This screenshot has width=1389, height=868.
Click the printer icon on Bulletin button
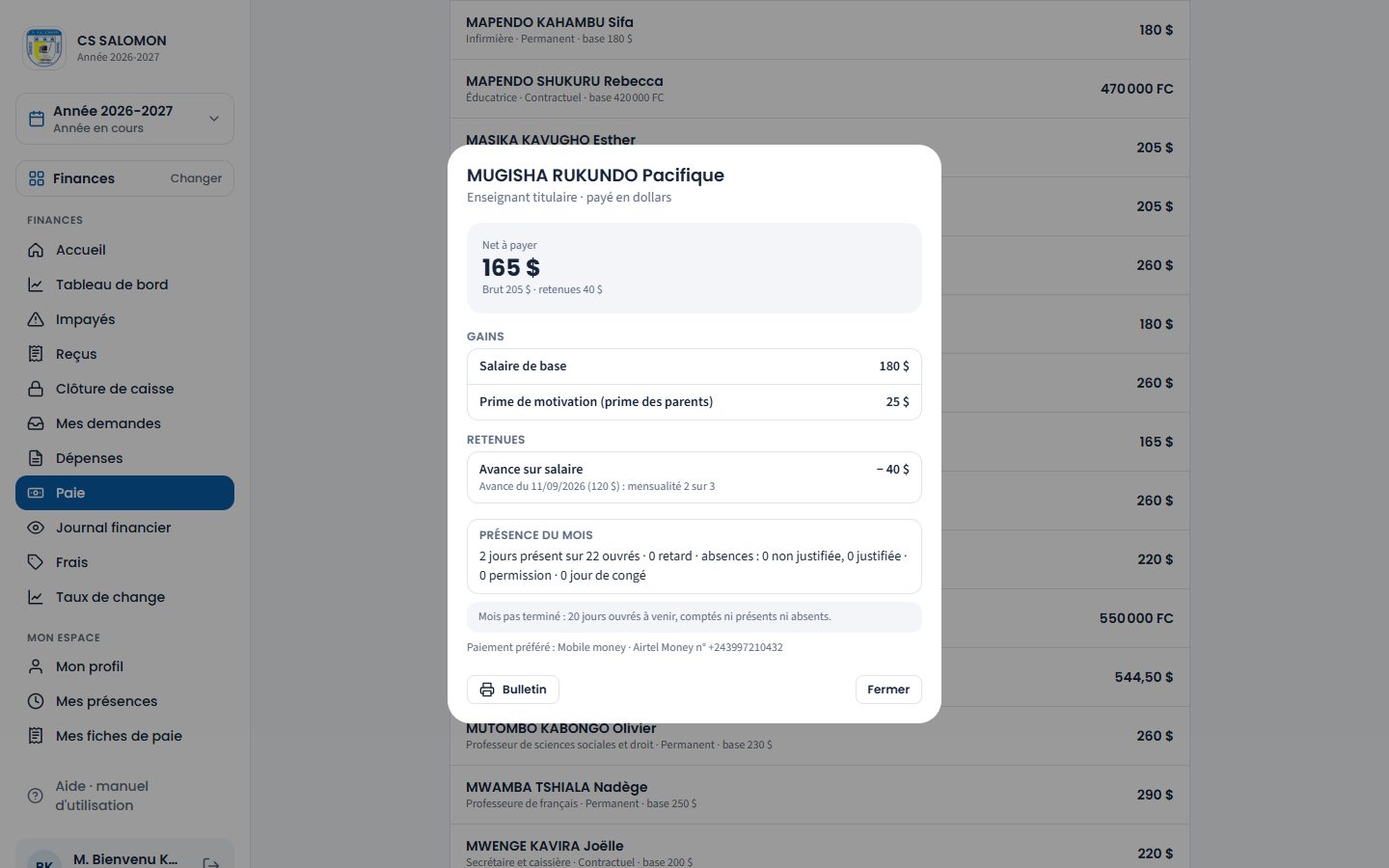tap(487, 690)
